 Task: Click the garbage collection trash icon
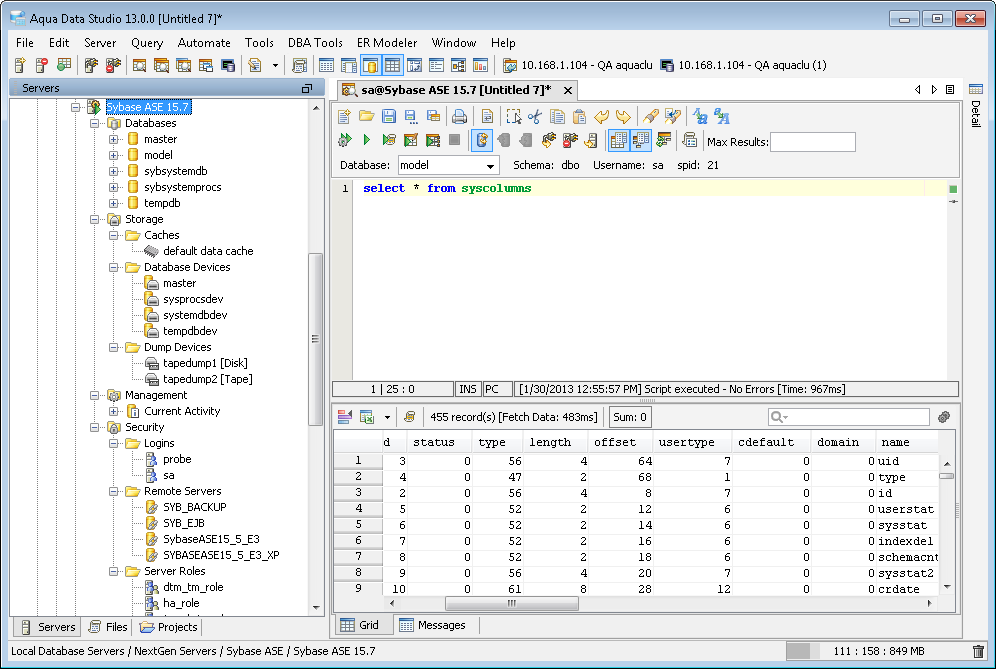pyautogui.click(x=977, y=651)
